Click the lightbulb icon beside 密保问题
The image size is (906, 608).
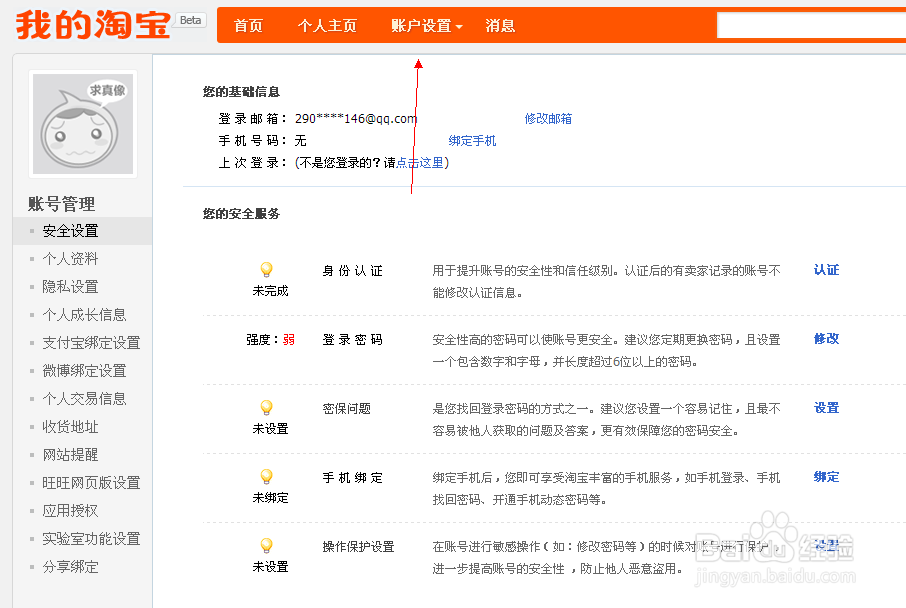(266, 407)
